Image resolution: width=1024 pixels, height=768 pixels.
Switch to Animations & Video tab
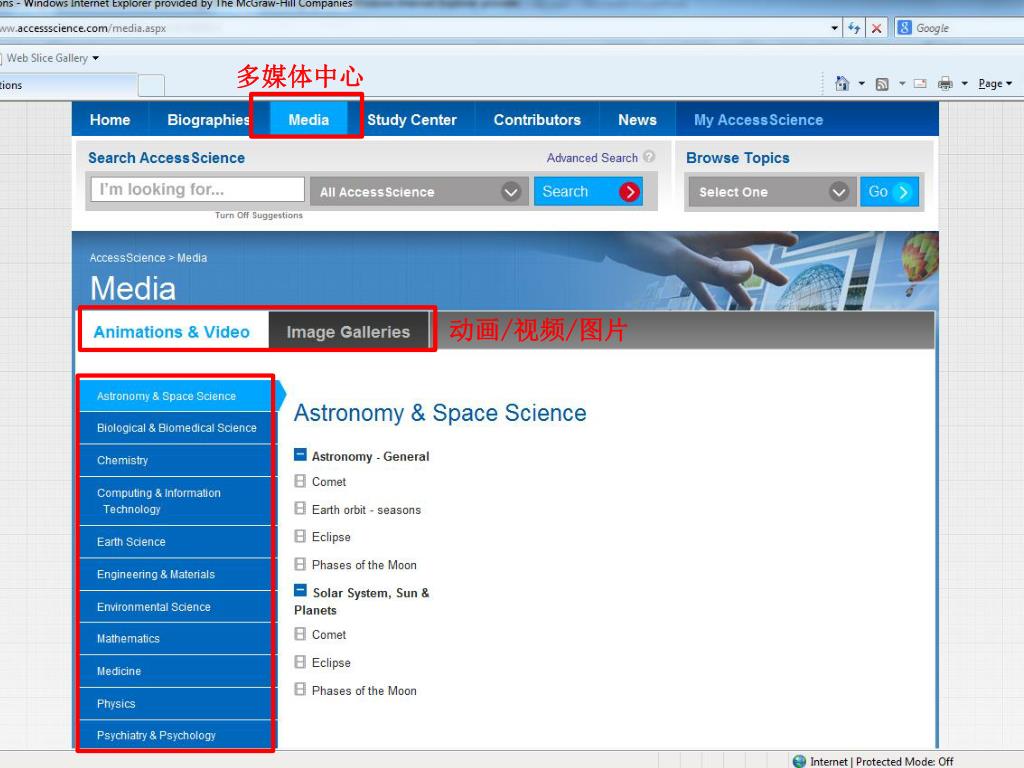coord(172,332)
